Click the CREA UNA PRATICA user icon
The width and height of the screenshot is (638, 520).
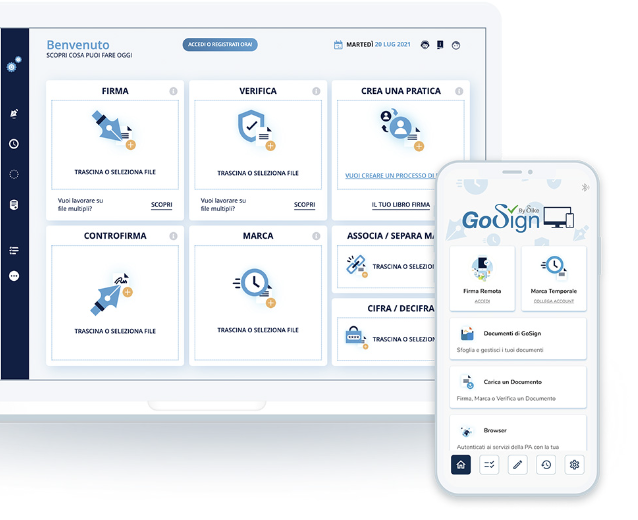tap(402, 129)
